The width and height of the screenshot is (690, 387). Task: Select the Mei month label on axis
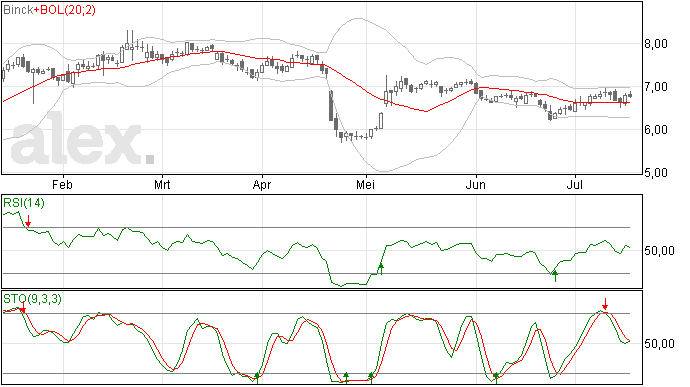click(366, 184)
